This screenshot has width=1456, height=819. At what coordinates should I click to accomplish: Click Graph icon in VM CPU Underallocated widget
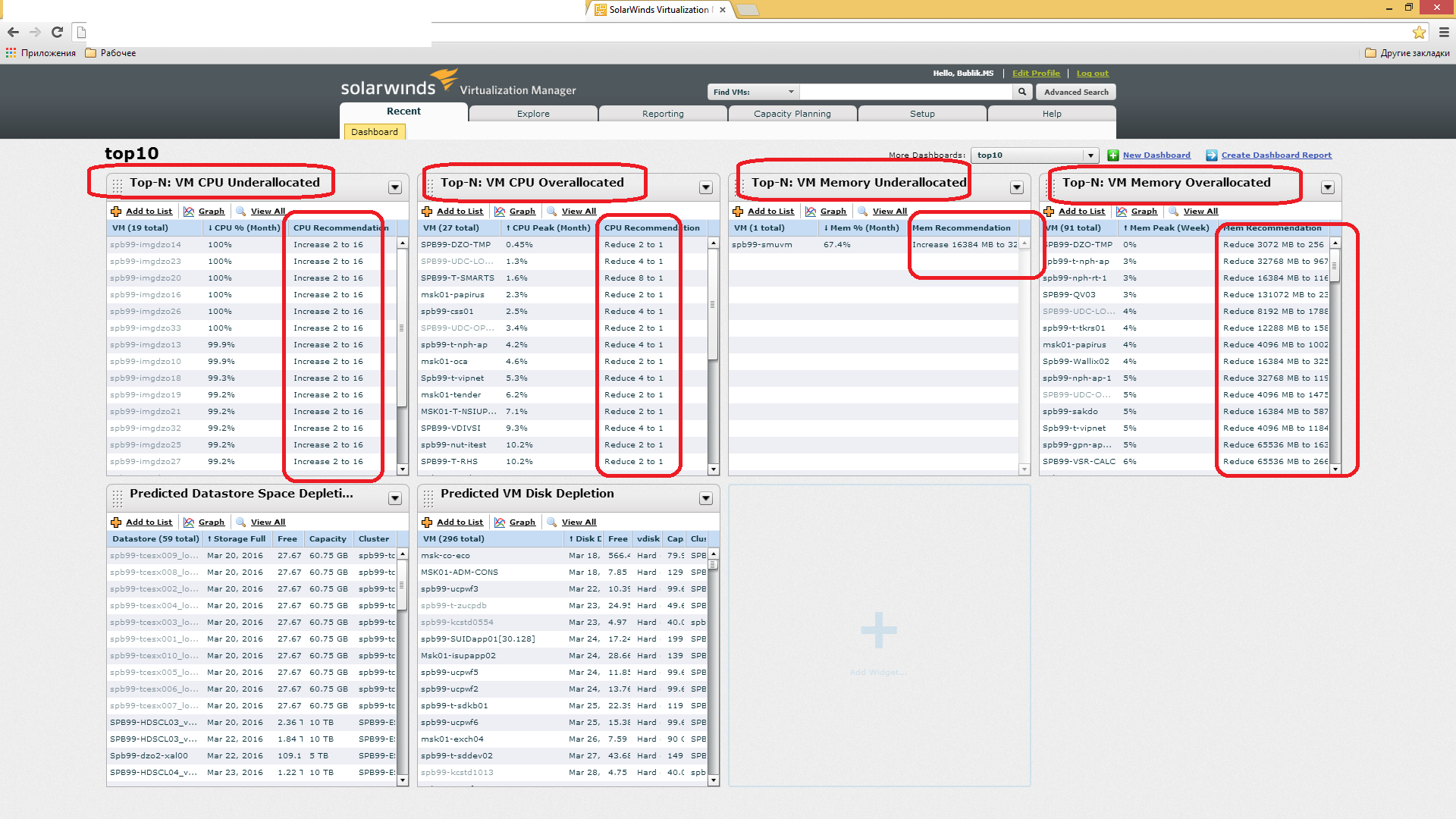pyautogui.click(x=189, y=212)
